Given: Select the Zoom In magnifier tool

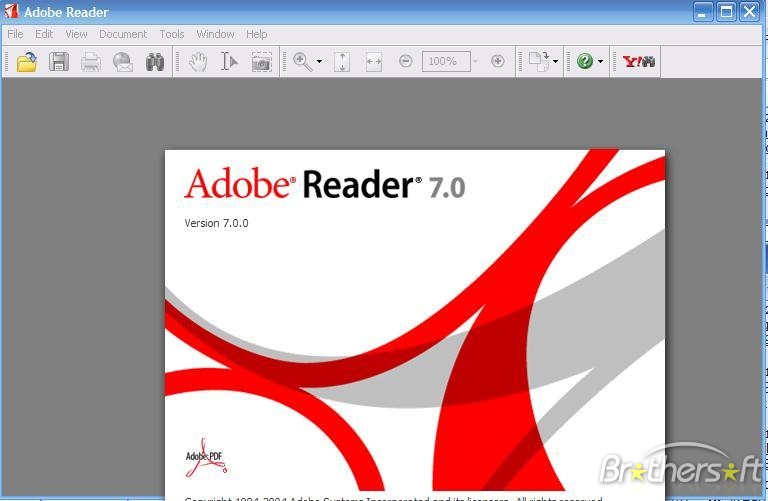Looking at the screenshot, I should pos(303,62).
